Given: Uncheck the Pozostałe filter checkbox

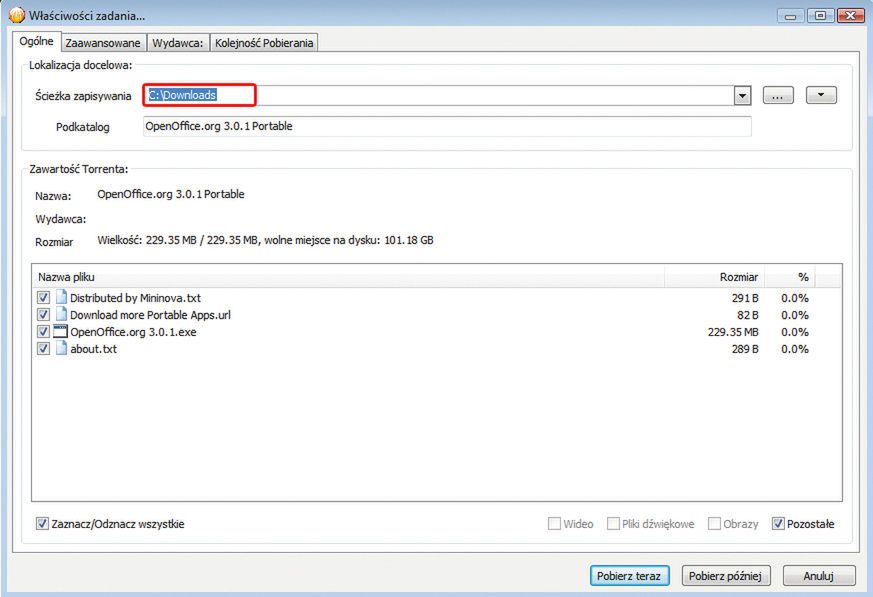Looking at the screenshot, I should pos(778,523).
